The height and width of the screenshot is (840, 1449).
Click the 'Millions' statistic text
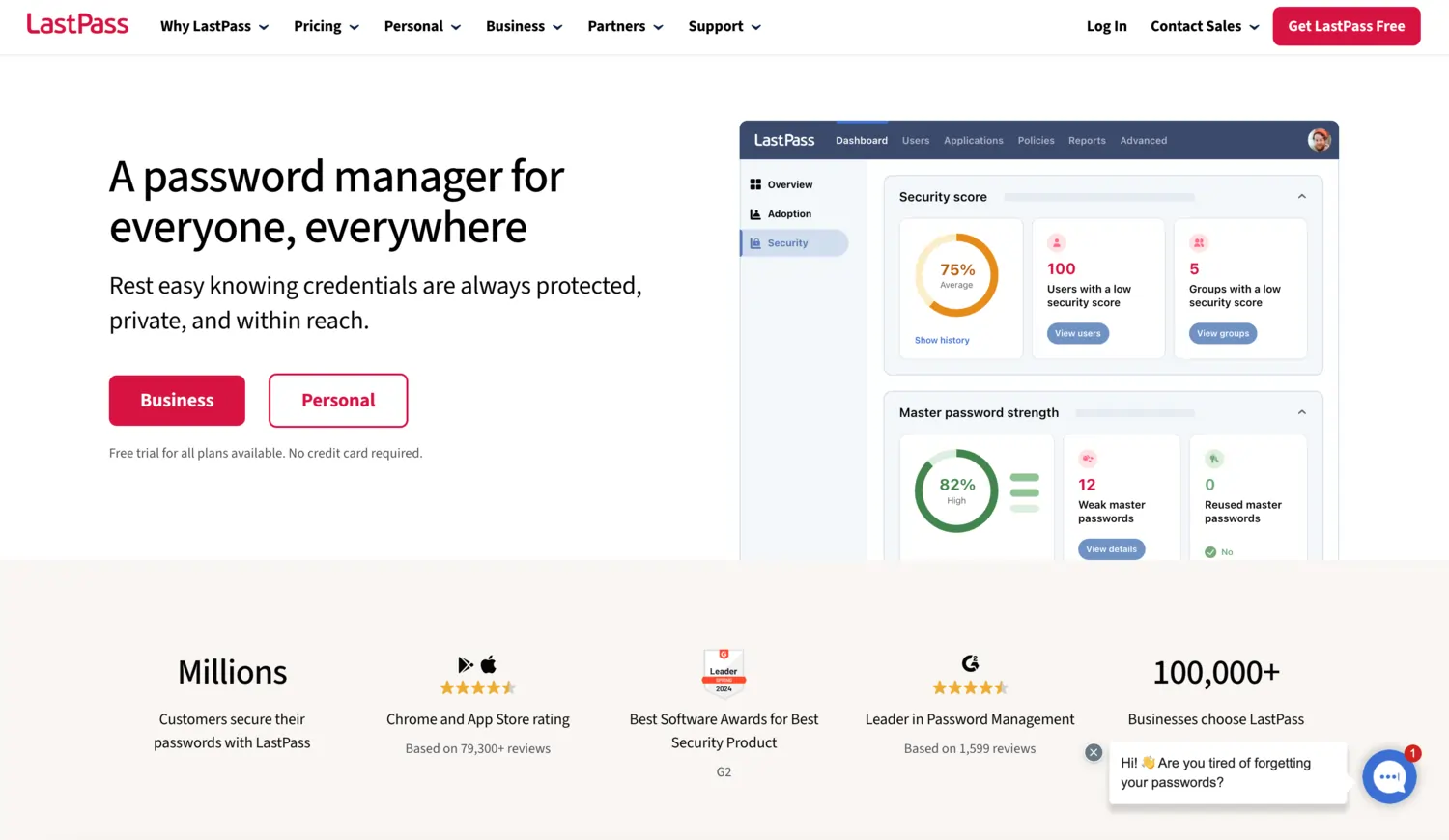(232, 672)
